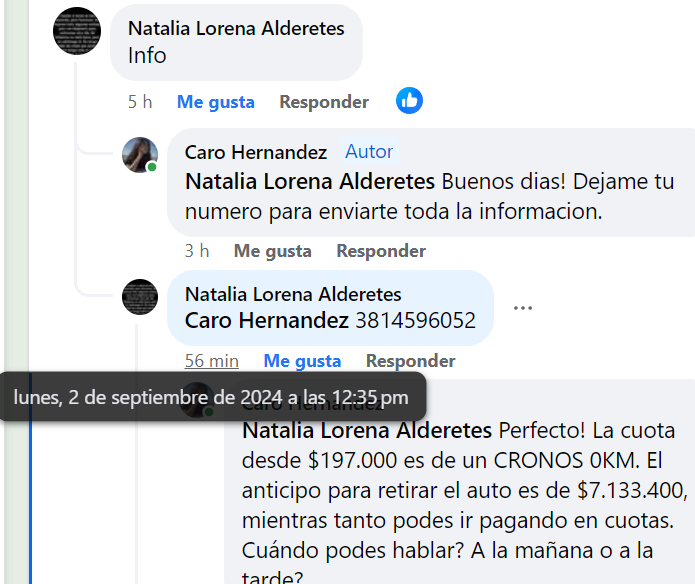Viewport: 695px width, 584px height.
Task: Click Responder under the phone number comment
Action: click(x=410, y=361)
